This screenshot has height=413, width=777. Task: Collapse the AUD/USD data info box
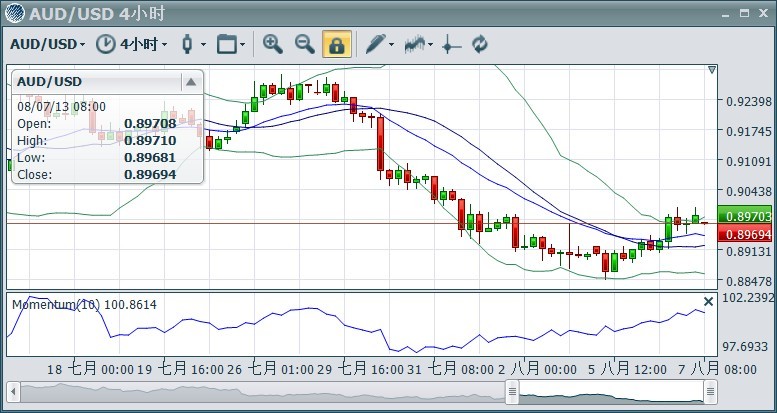click(x=191, y=82)
